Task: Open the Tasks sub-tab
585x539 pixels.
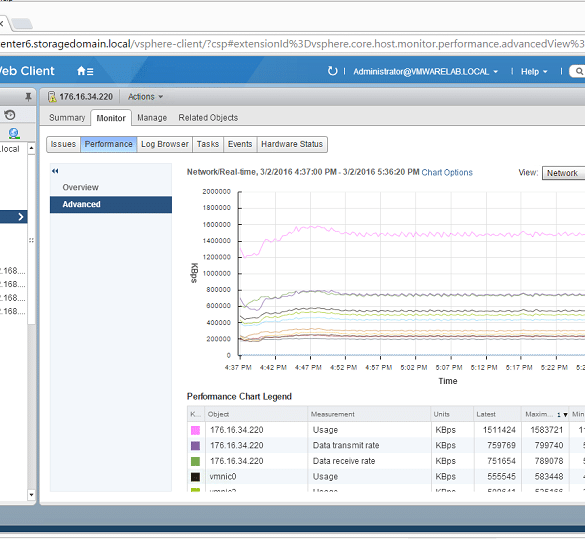Action: [208, 144]
